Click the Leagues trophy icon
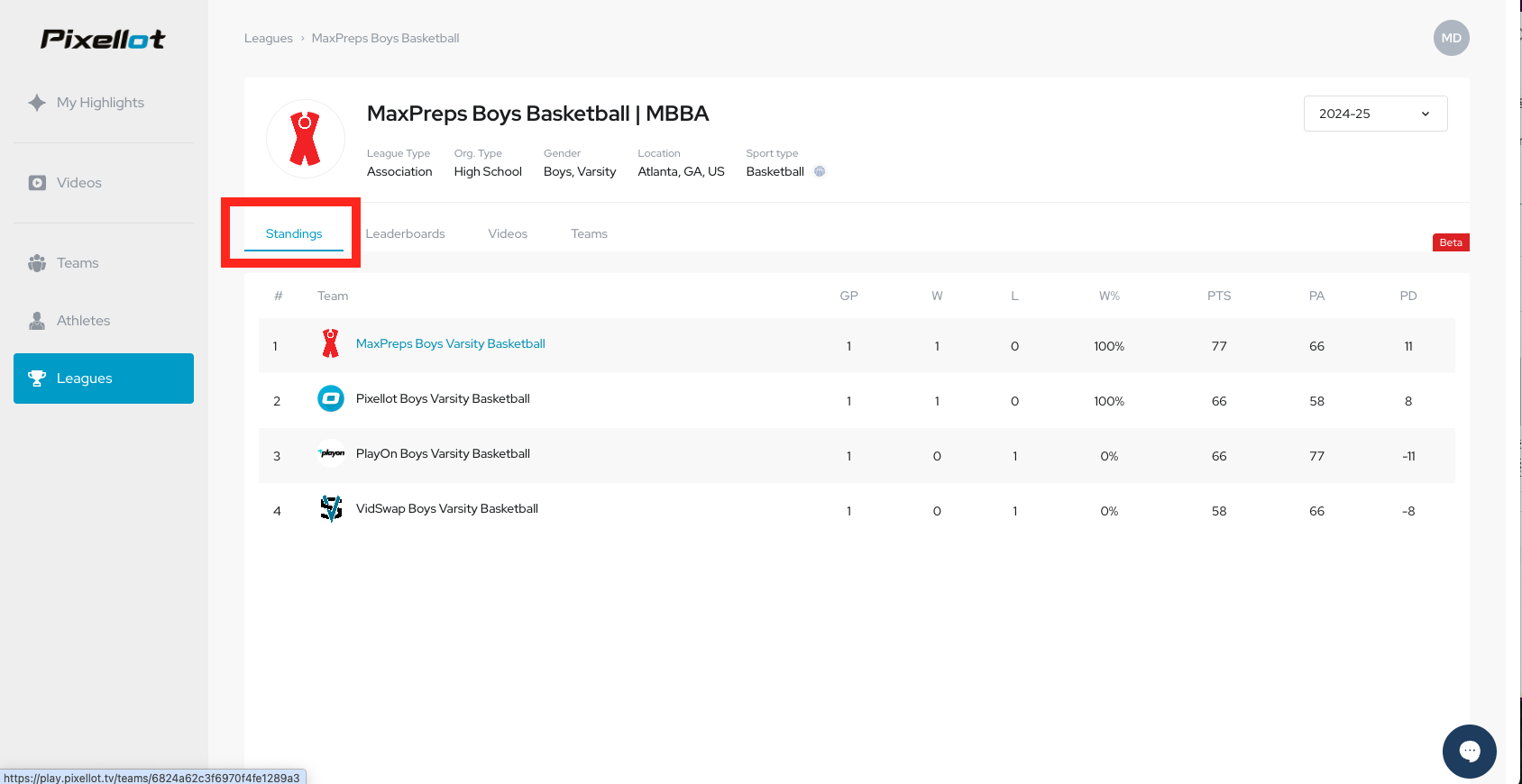Viewport: 1522px width, 784px height. point(37,378)
